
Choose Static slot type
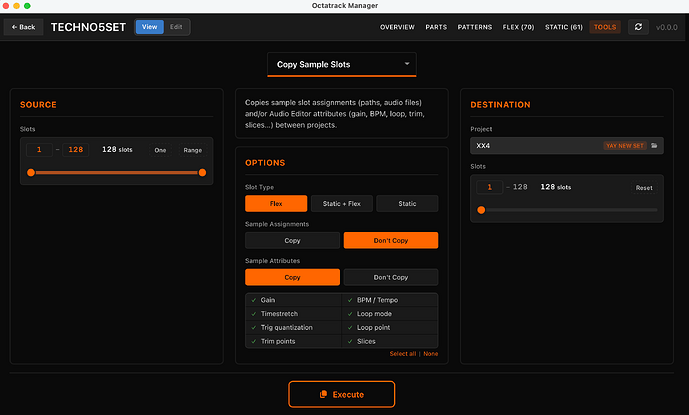click(407, 204)
